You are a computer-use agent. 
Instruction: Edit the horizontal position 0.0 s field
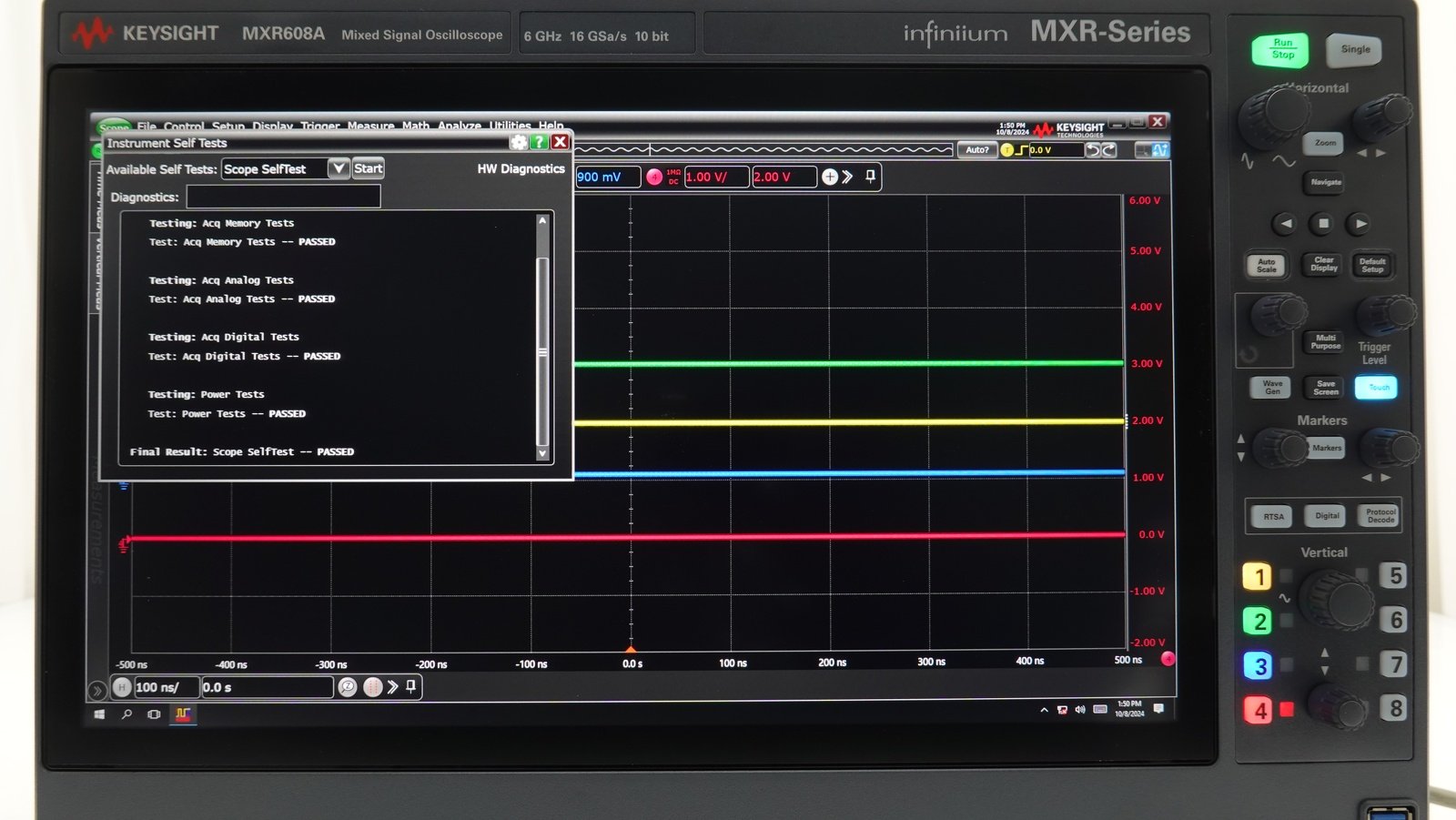click(268, 687)
